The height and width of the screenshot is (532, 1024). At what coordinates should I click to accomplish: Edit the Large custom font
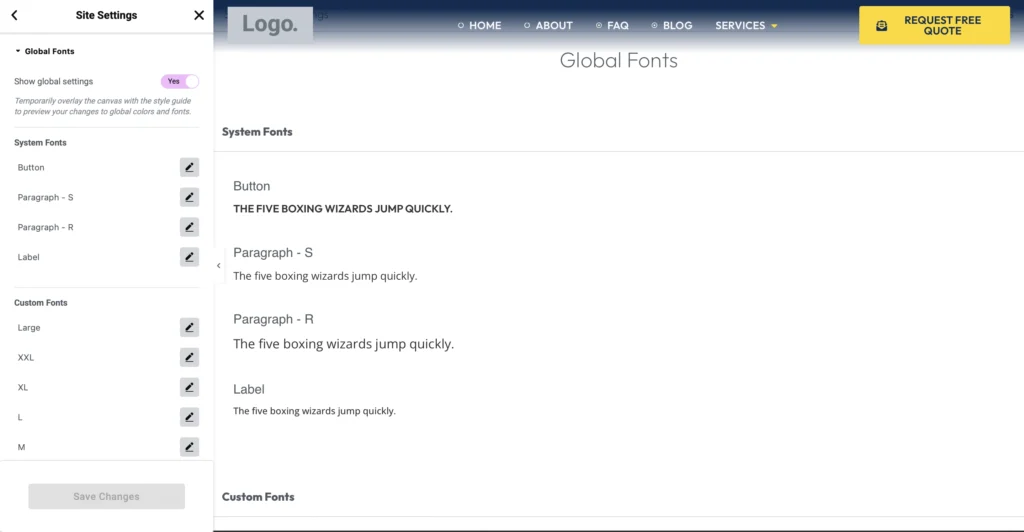[x=189, y=327]
